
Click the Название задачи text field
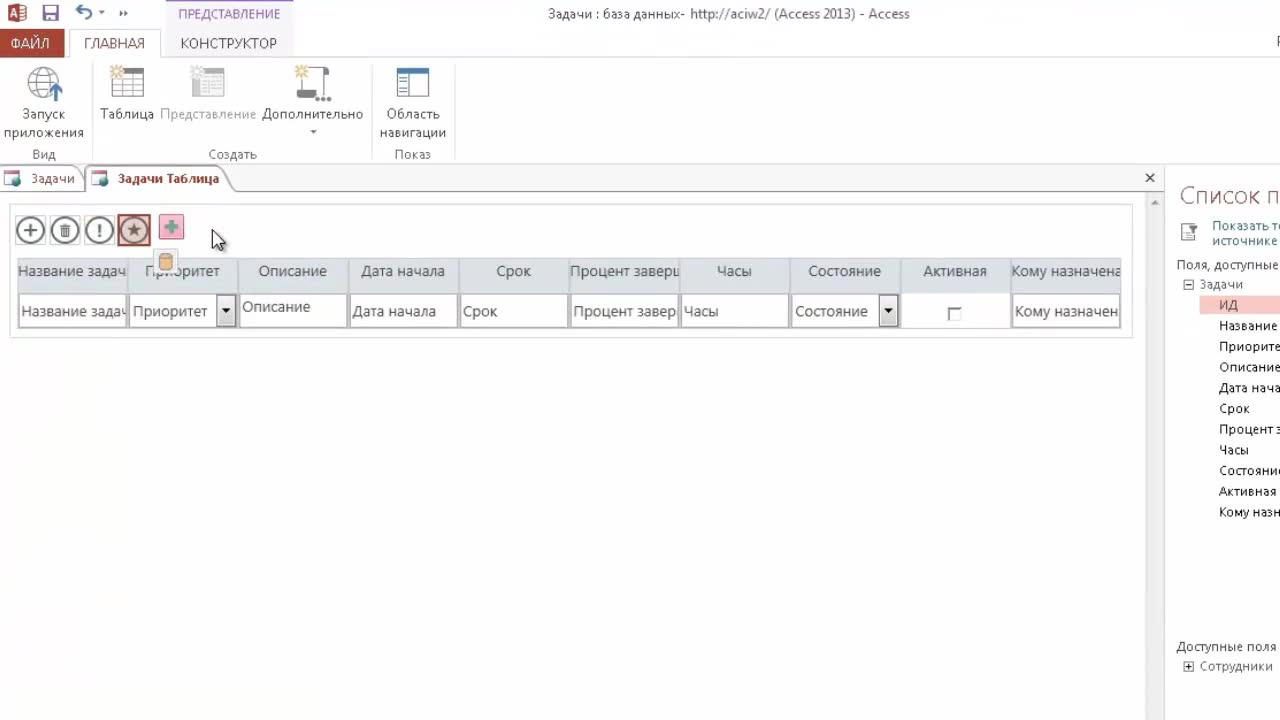click(72, 311)
